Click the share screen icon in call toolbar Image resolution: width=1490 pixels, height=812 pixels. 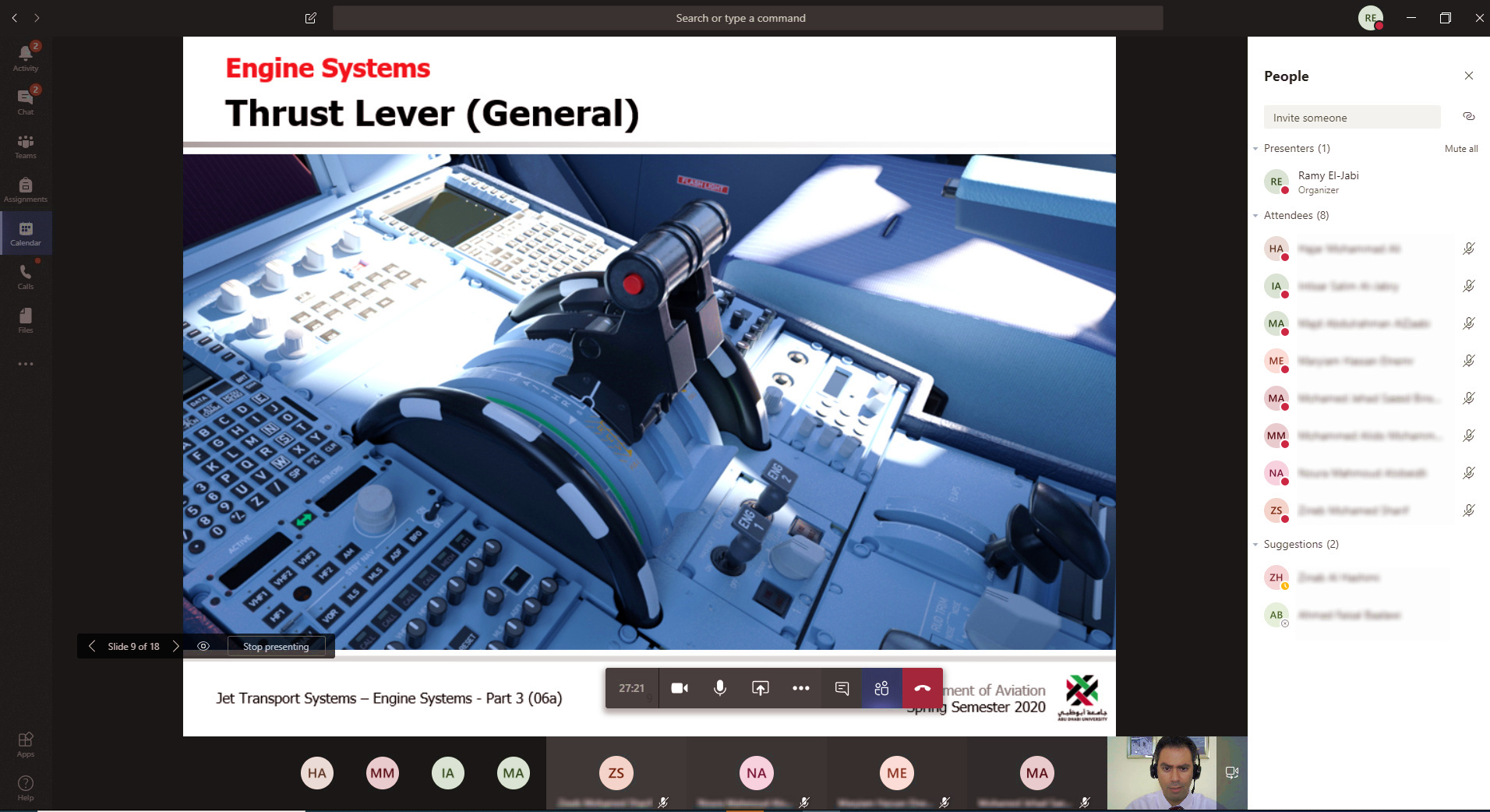point(760,688)
